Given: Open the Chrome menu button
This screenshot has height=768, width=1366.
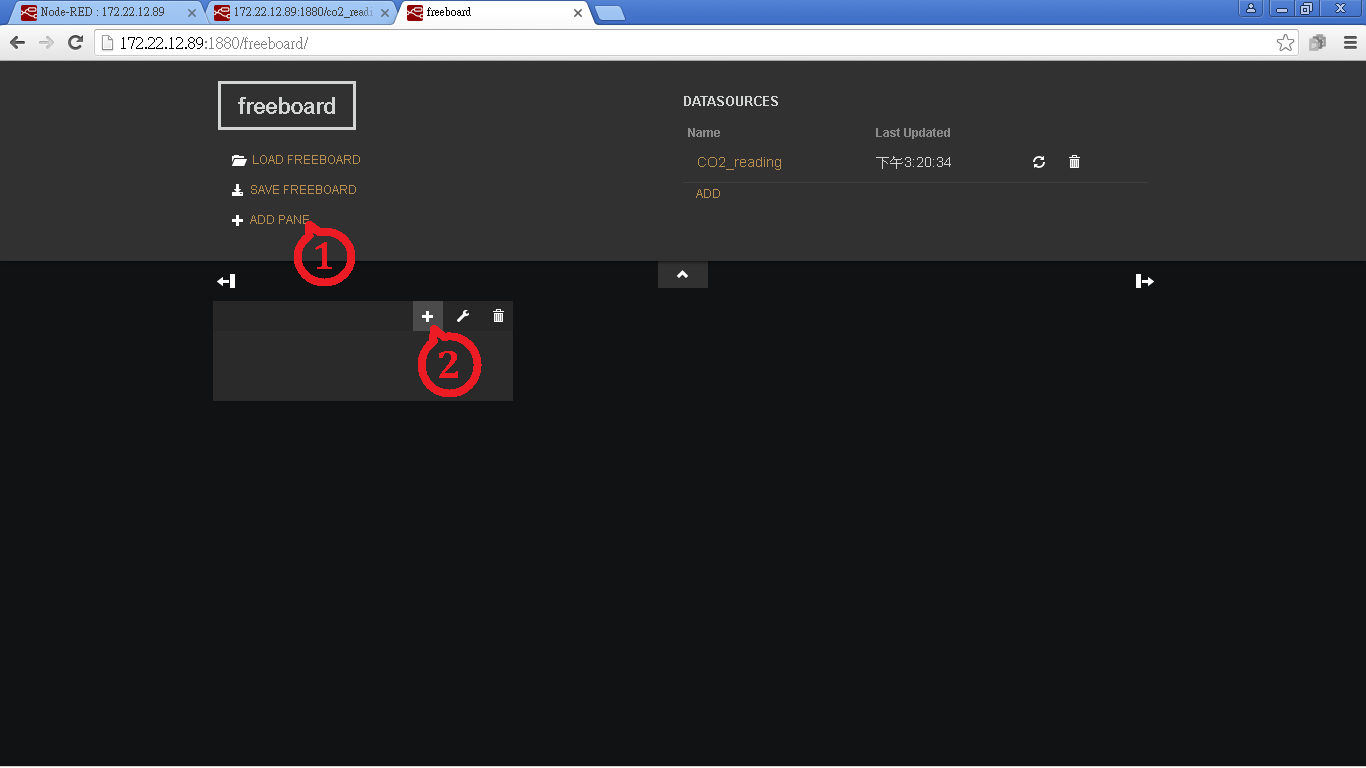Looking at the screenshot, I should (1350, 43).
